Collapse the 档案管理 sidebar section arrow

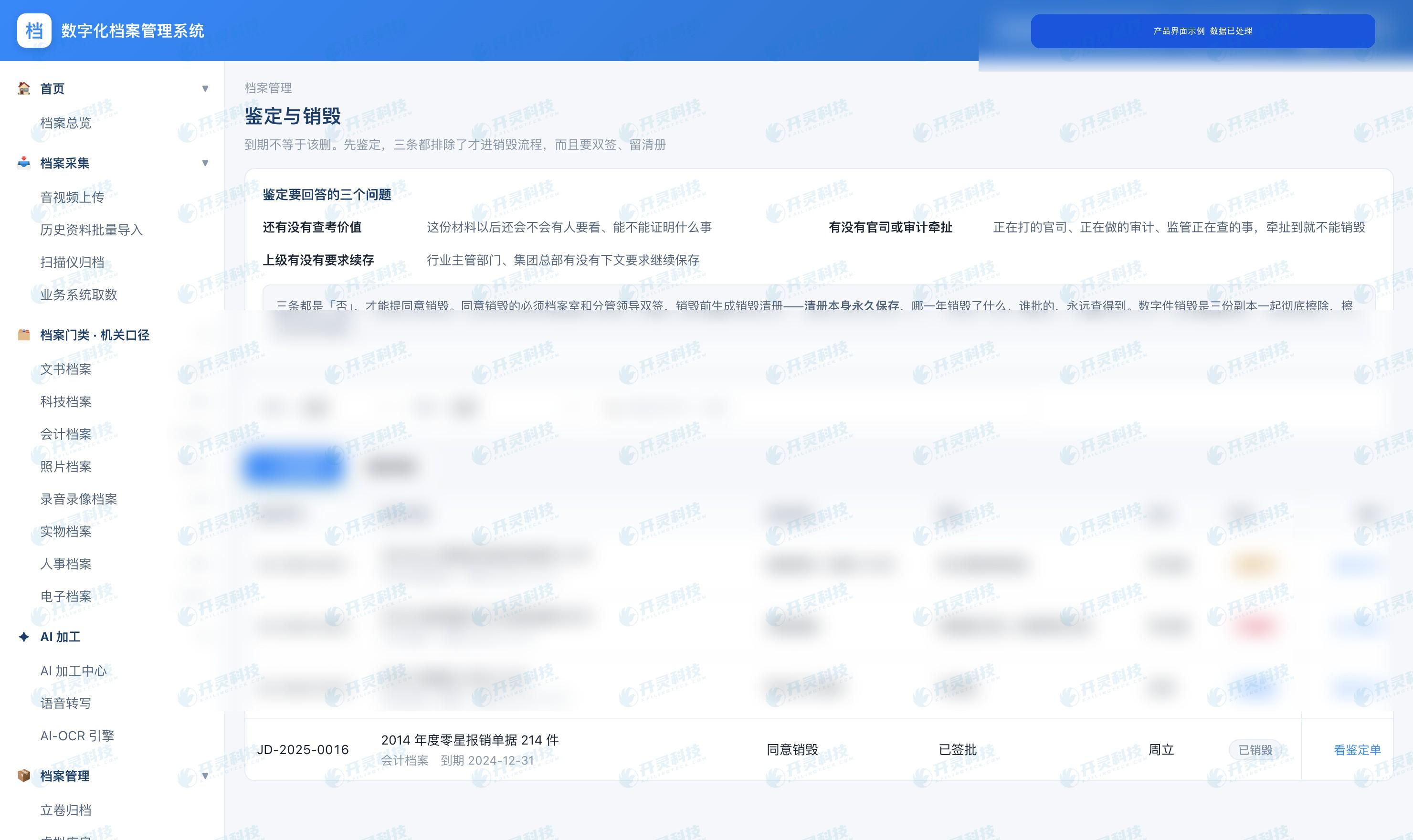point(205,776)
